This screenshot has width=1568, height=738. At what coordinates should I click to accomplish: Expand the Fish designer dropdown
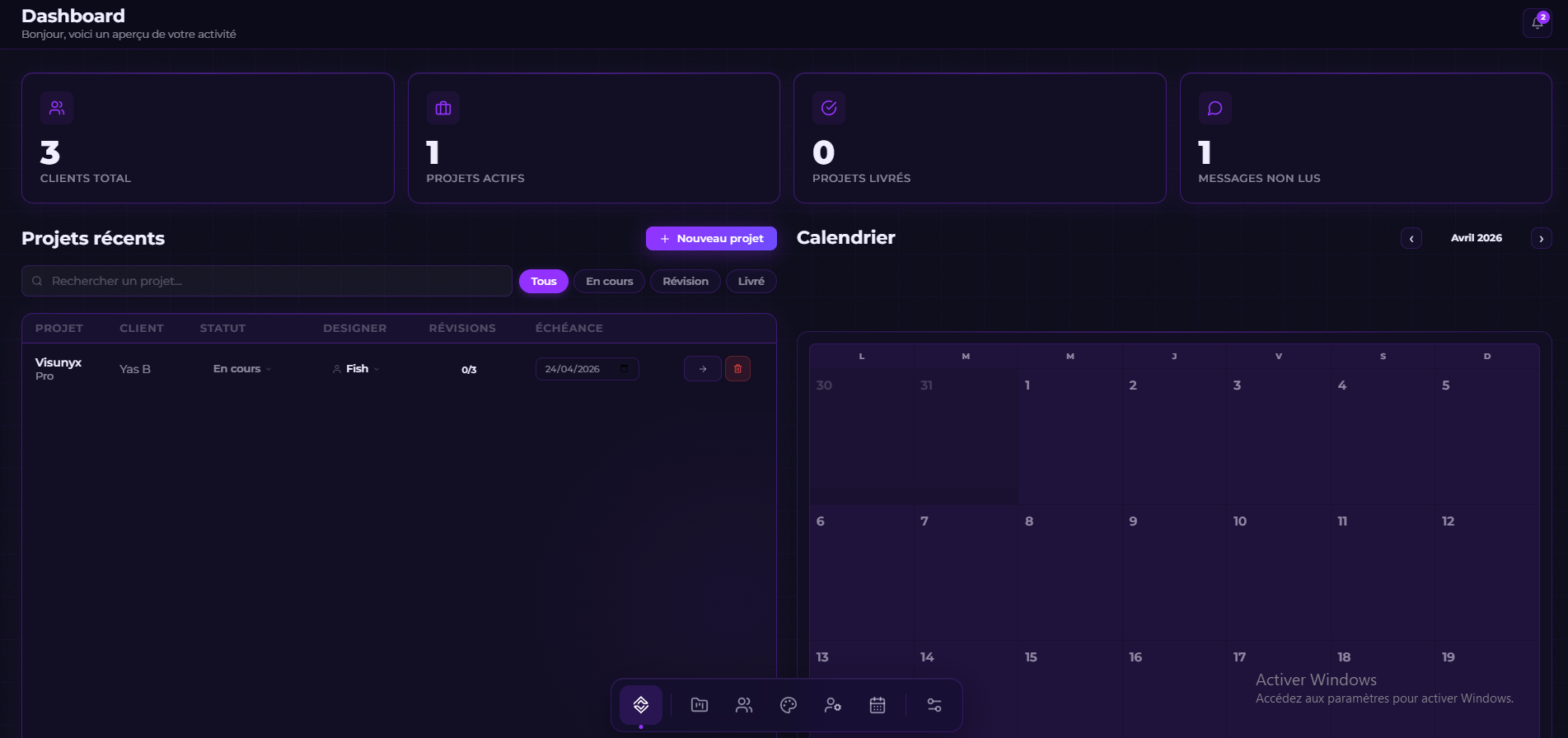[x=356, y=369]
